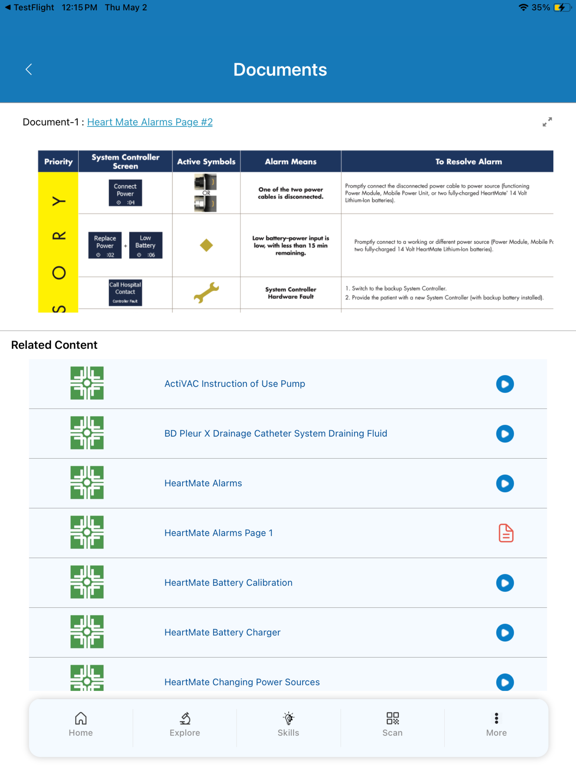Open HeartMate Alarms Page 1 title
Screen dimensions: 576x768
(x=218, y=533)
